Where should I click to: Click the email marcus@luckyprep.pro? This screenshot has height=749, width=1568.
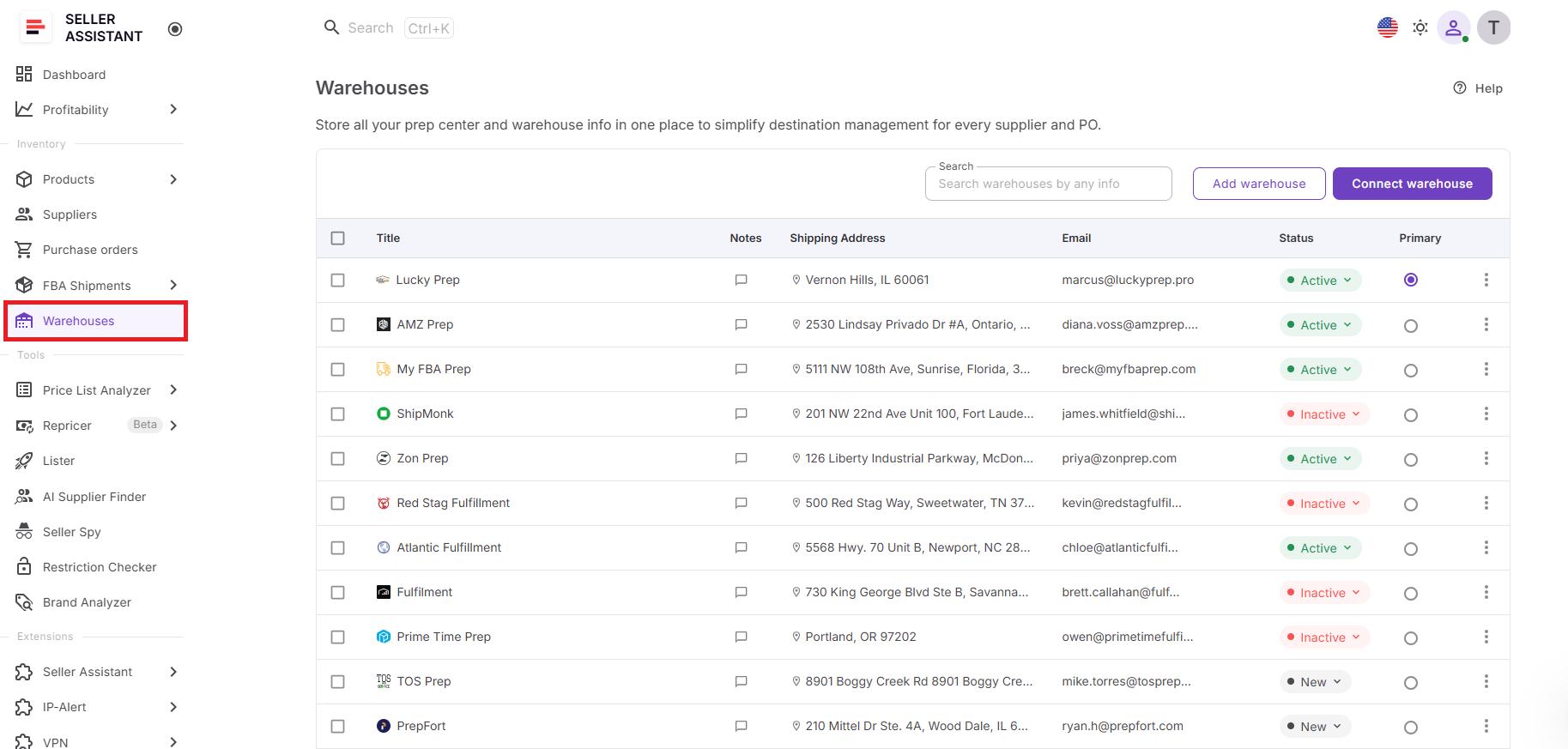coord(1128,280)
